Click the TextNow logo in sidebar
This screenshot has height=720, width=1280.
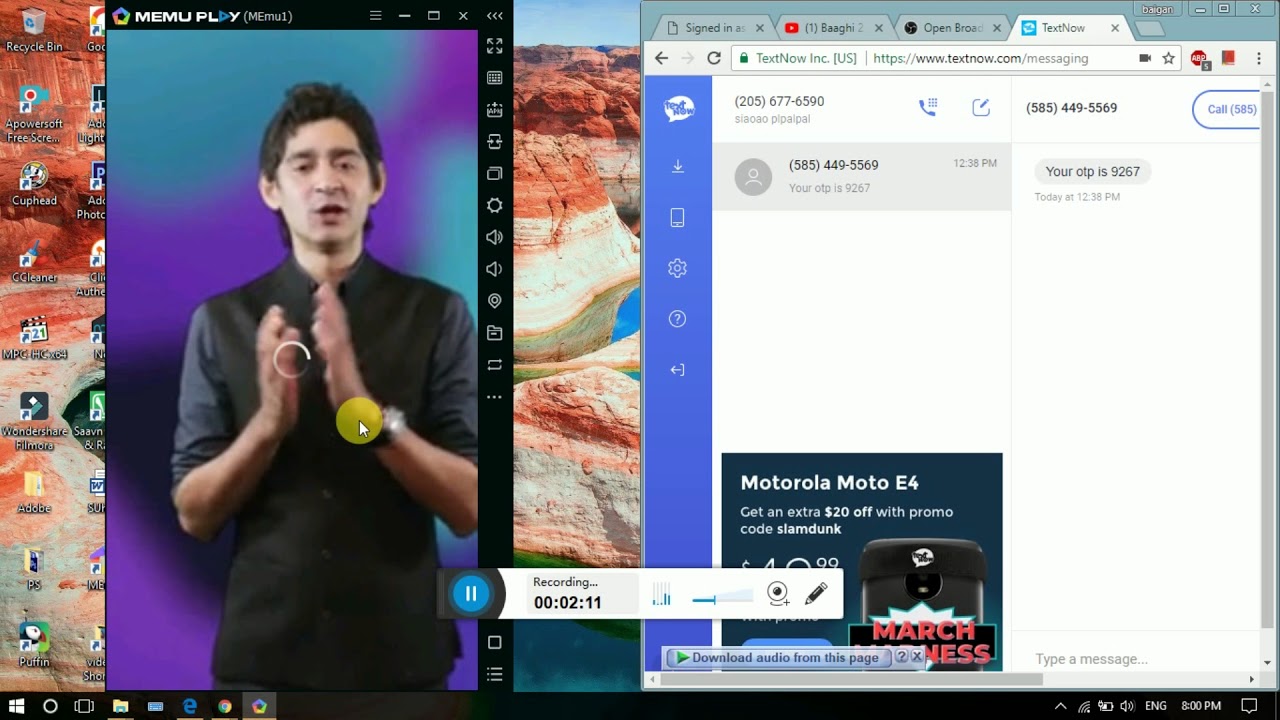(678, 108)
